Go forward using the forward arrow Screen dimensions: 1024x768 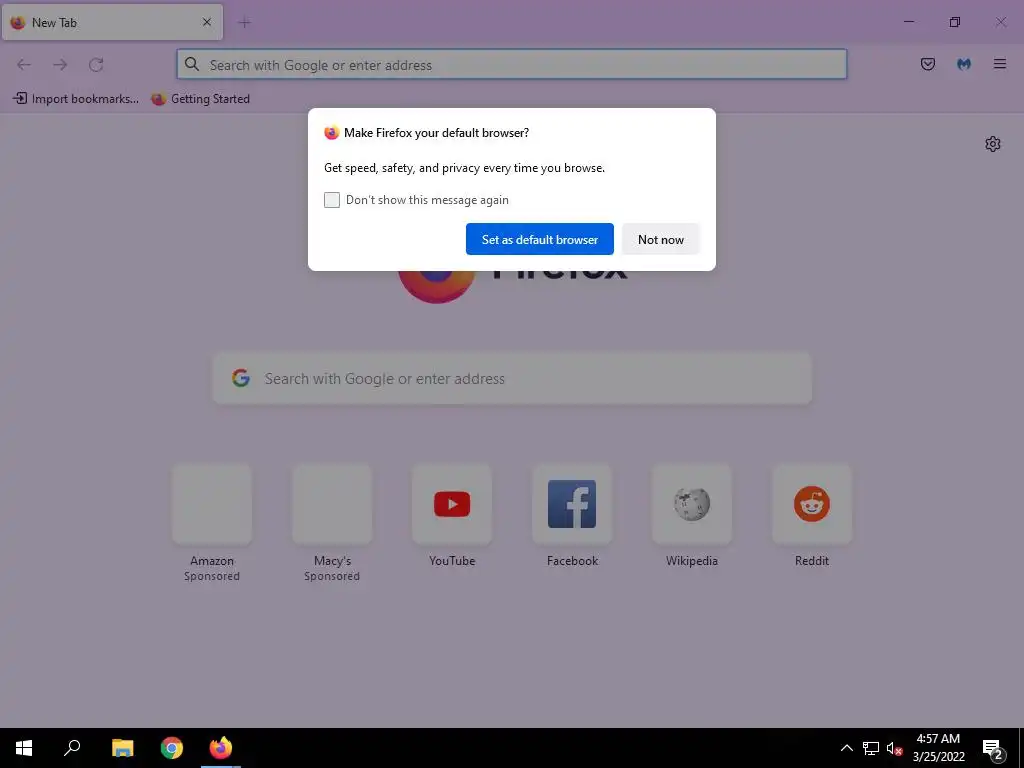pos(60,64)
